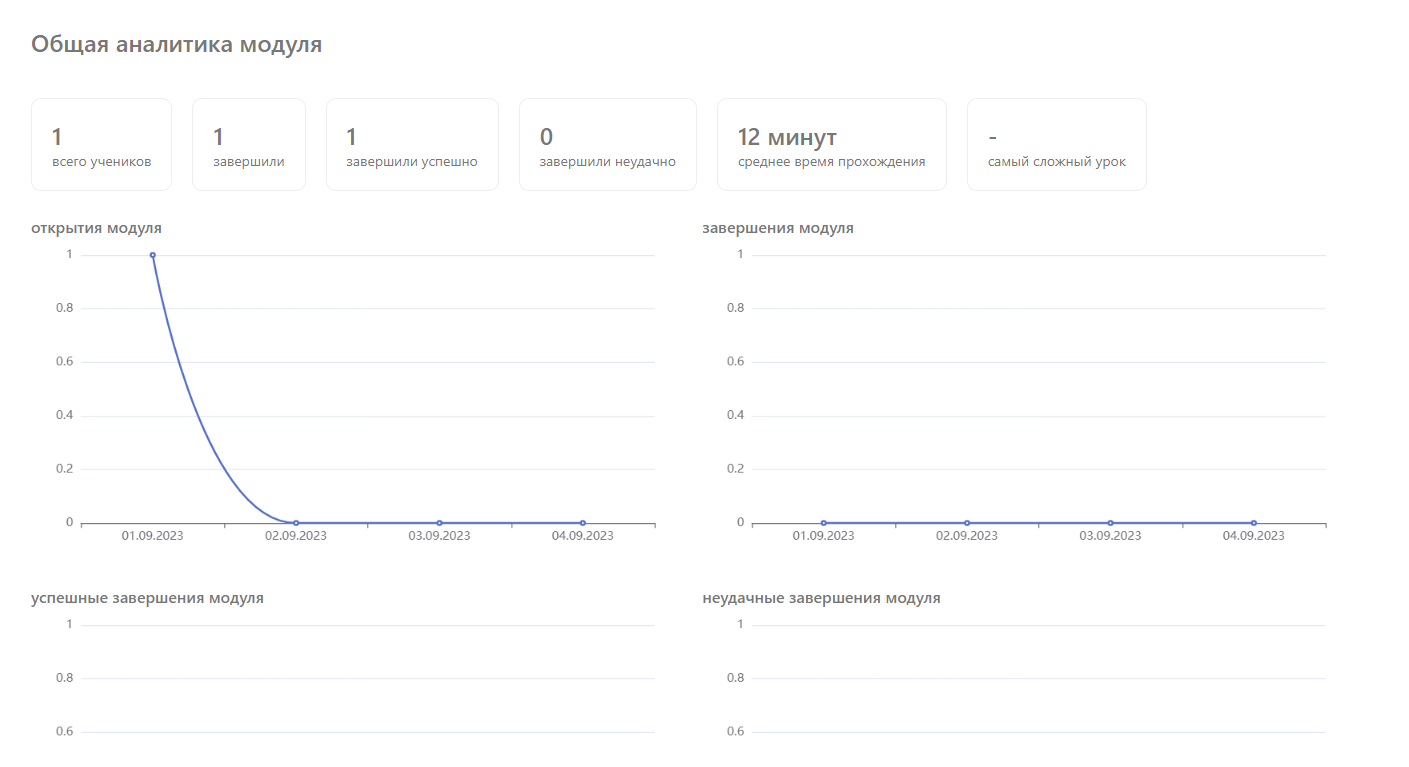1409x767 pixels.
Task: Click 01.09.2023 data point in завершения chart
Action: tap(824, 523)
